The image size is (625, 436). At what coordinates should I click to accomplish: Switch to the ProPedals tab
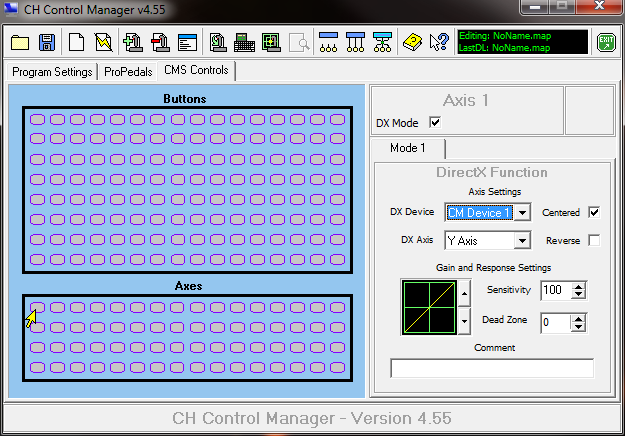point(128,72)
